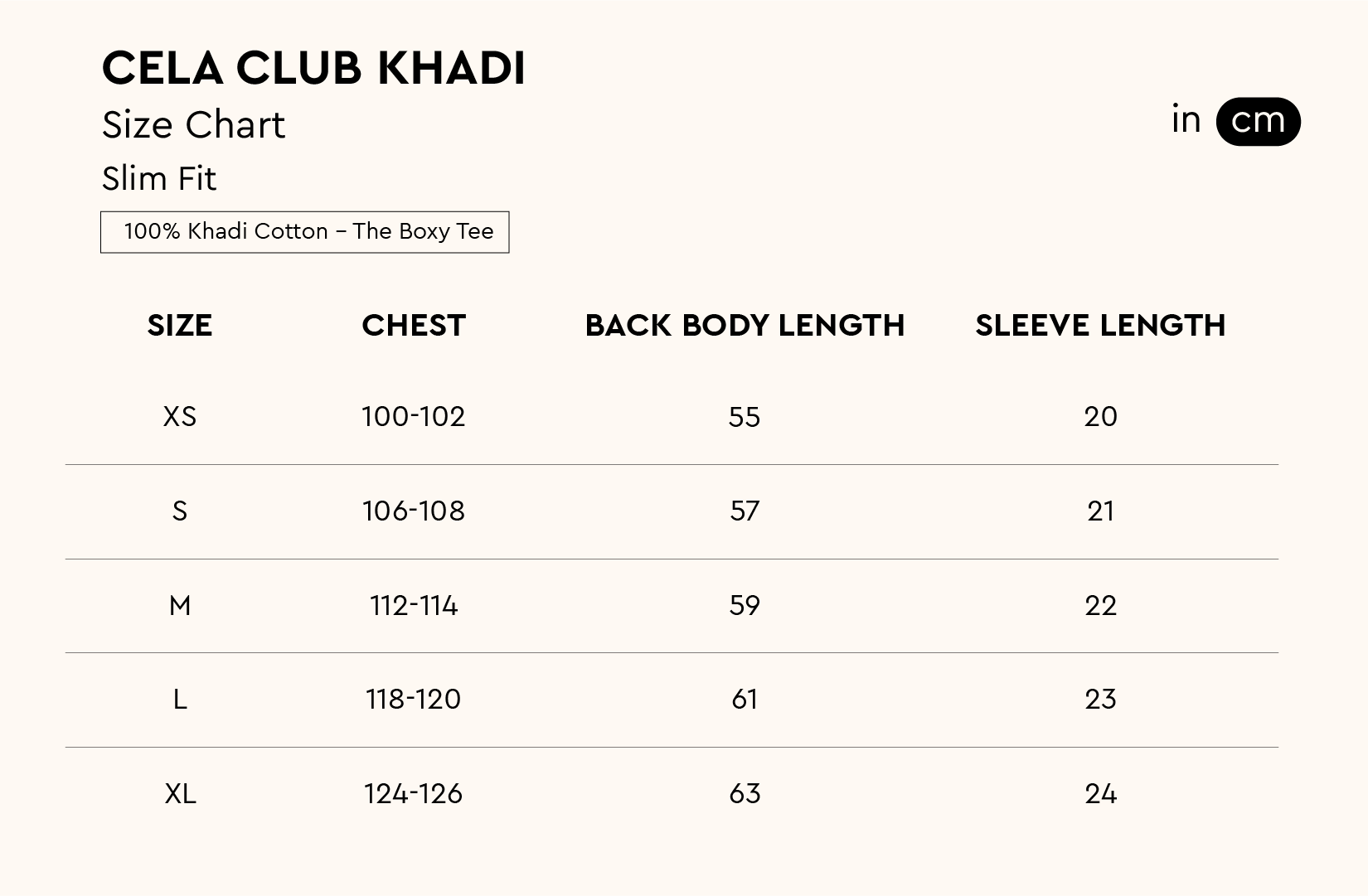1368x896 pixels.
Task: Click chest value 100-102
Action: 414,417
